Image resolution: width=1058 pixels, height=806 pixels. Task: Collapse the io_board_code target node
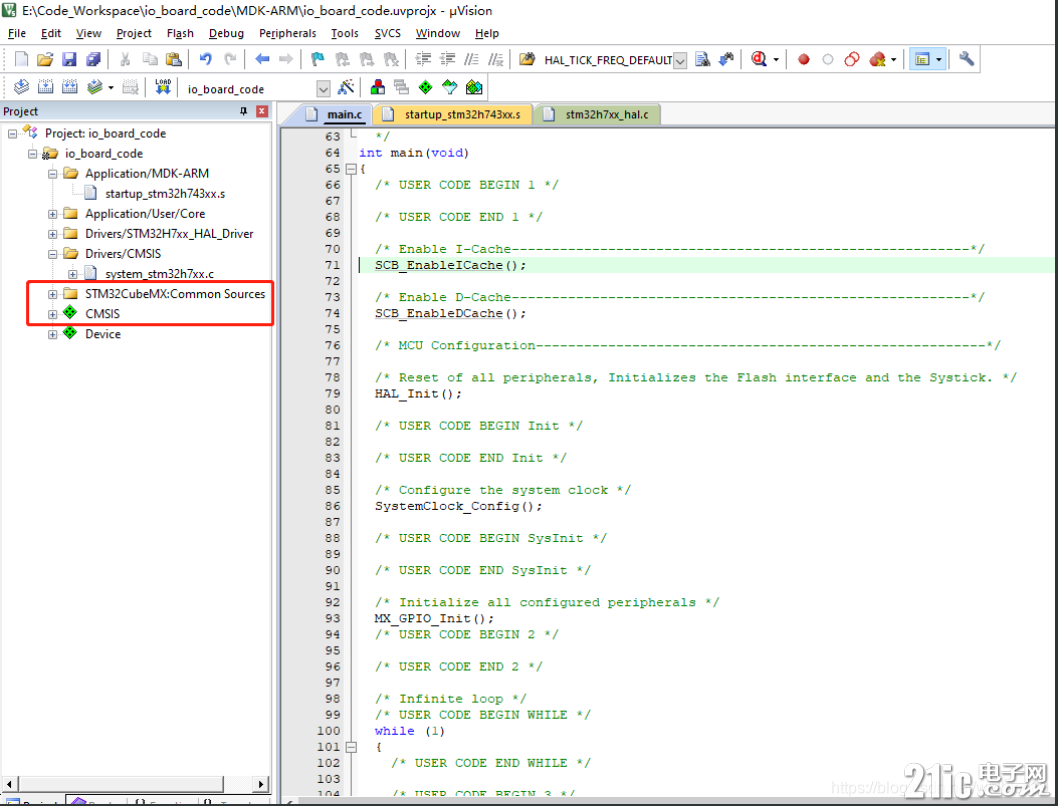[x=32, y=154]
